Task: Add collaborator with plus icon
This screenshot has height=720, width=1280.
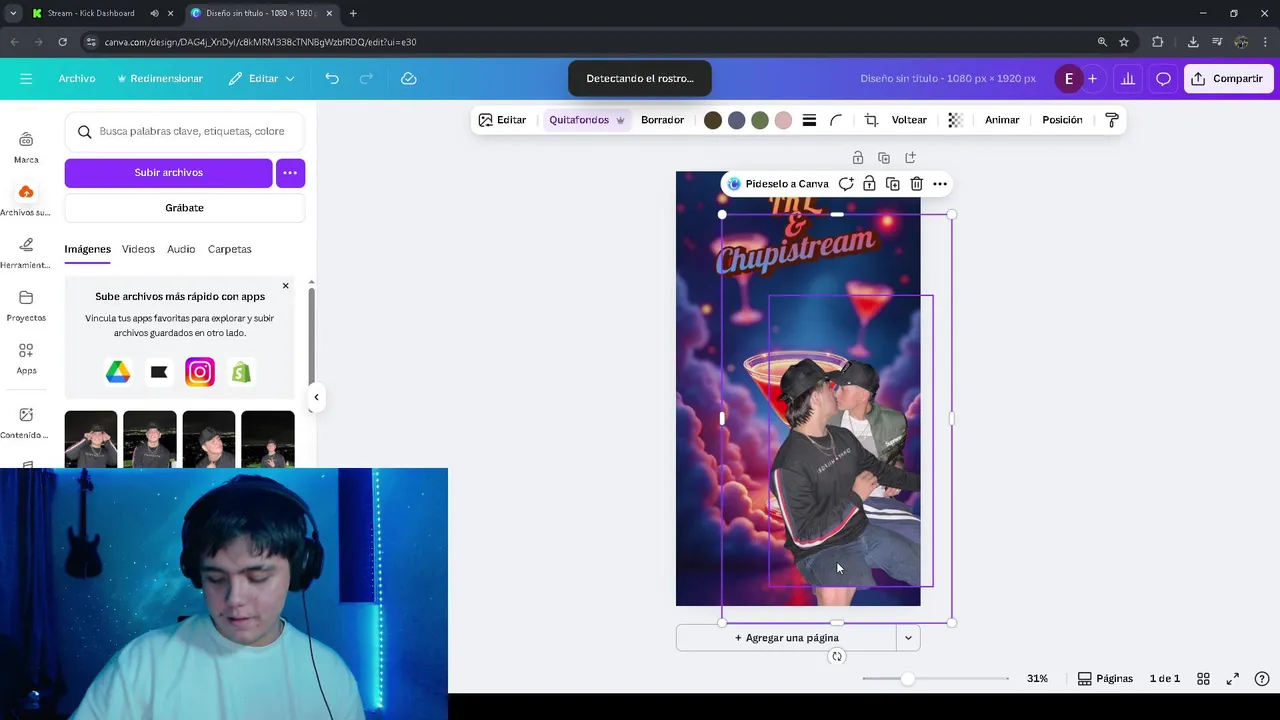Action: tap(1092, 78)
